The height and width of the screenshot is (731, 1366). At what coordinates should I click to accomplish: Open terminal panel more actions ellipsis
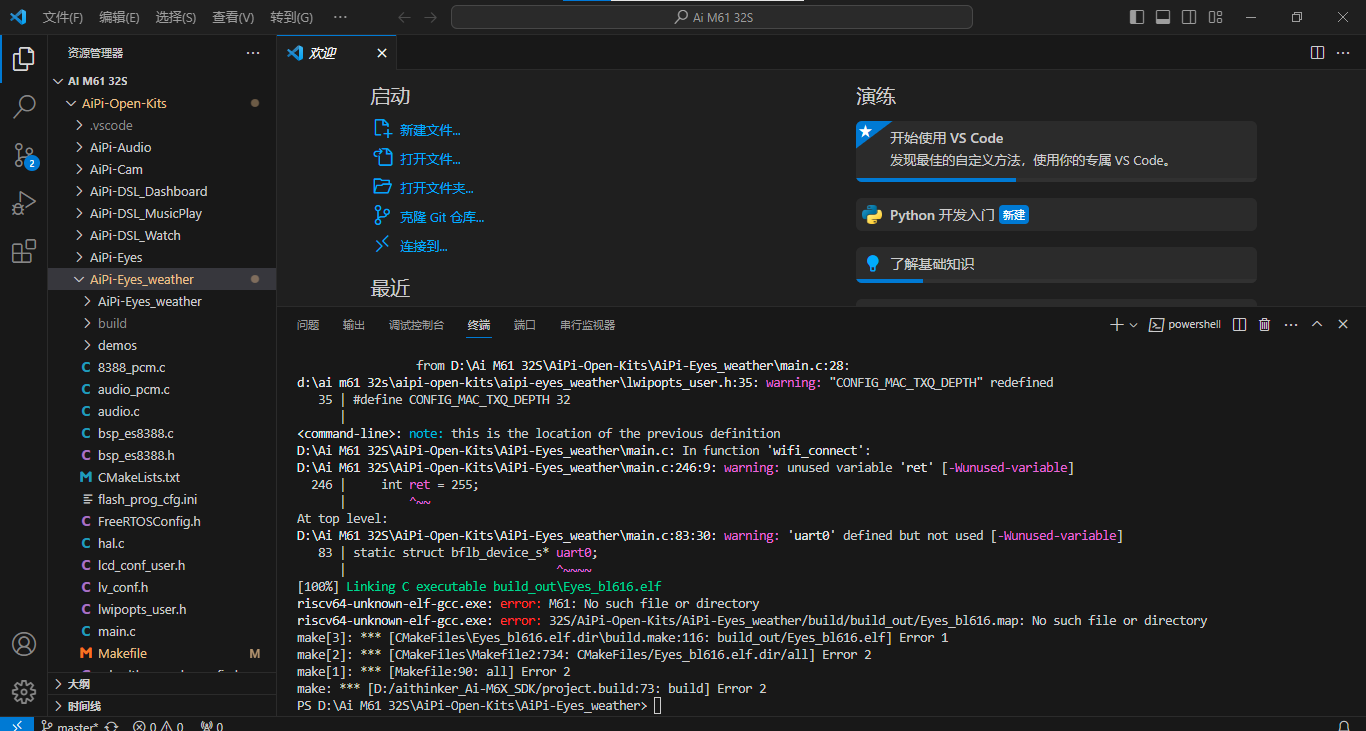click(x=1291, y=325)
